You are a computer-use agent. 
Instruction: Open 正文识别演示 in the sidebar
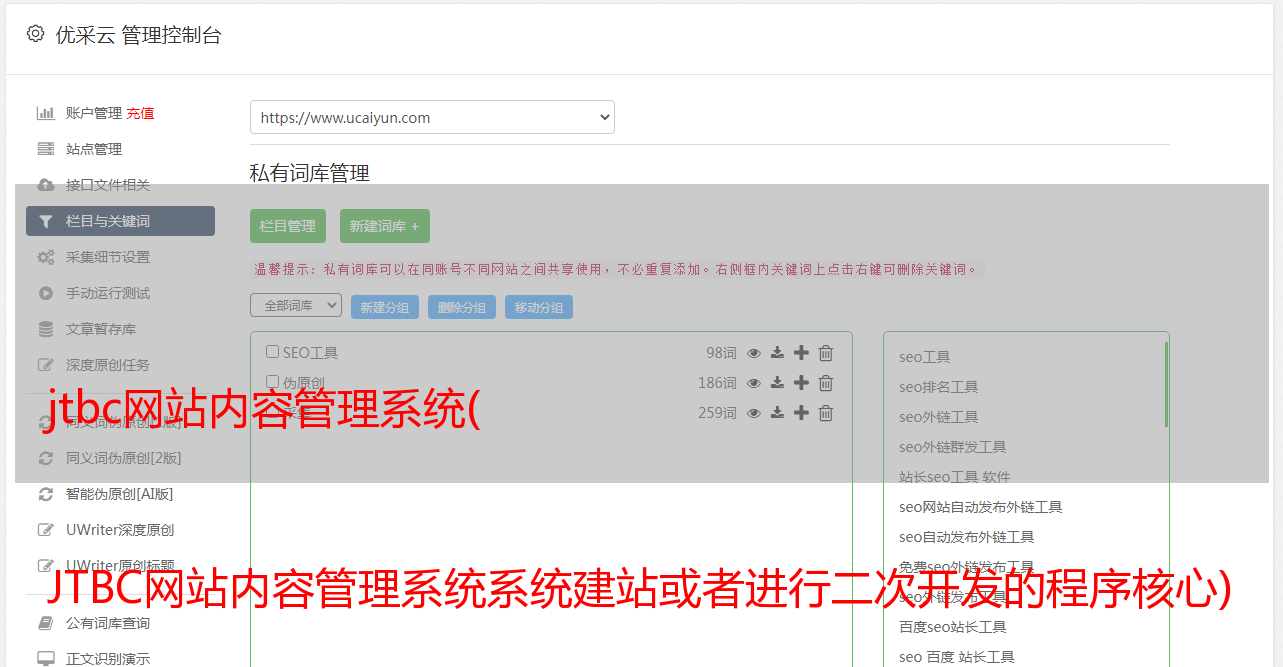(108, 659)
